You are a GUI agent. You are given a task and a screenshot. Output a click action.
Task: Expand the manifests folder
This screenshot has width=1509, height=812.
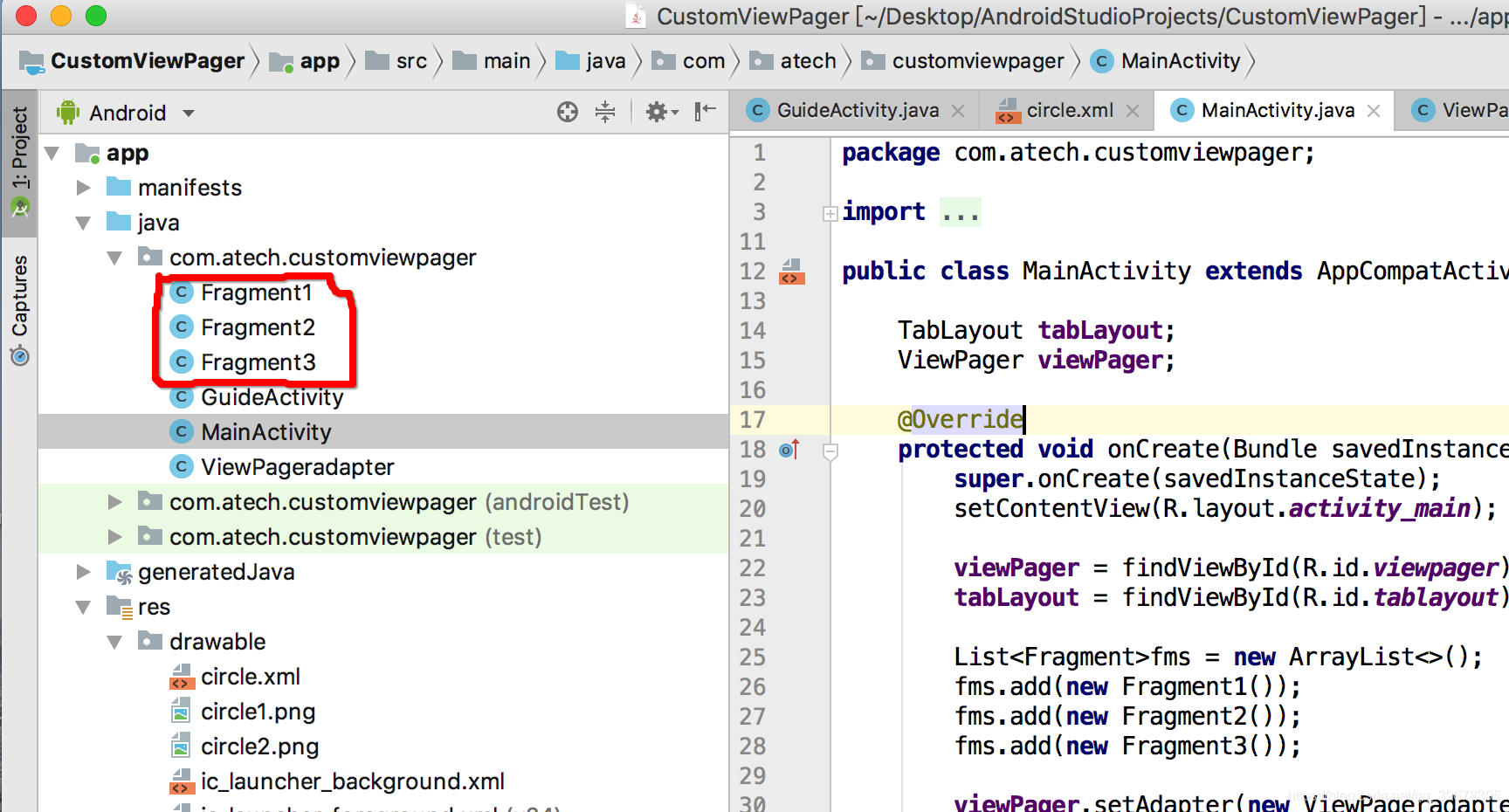click(x=83, y=188)
